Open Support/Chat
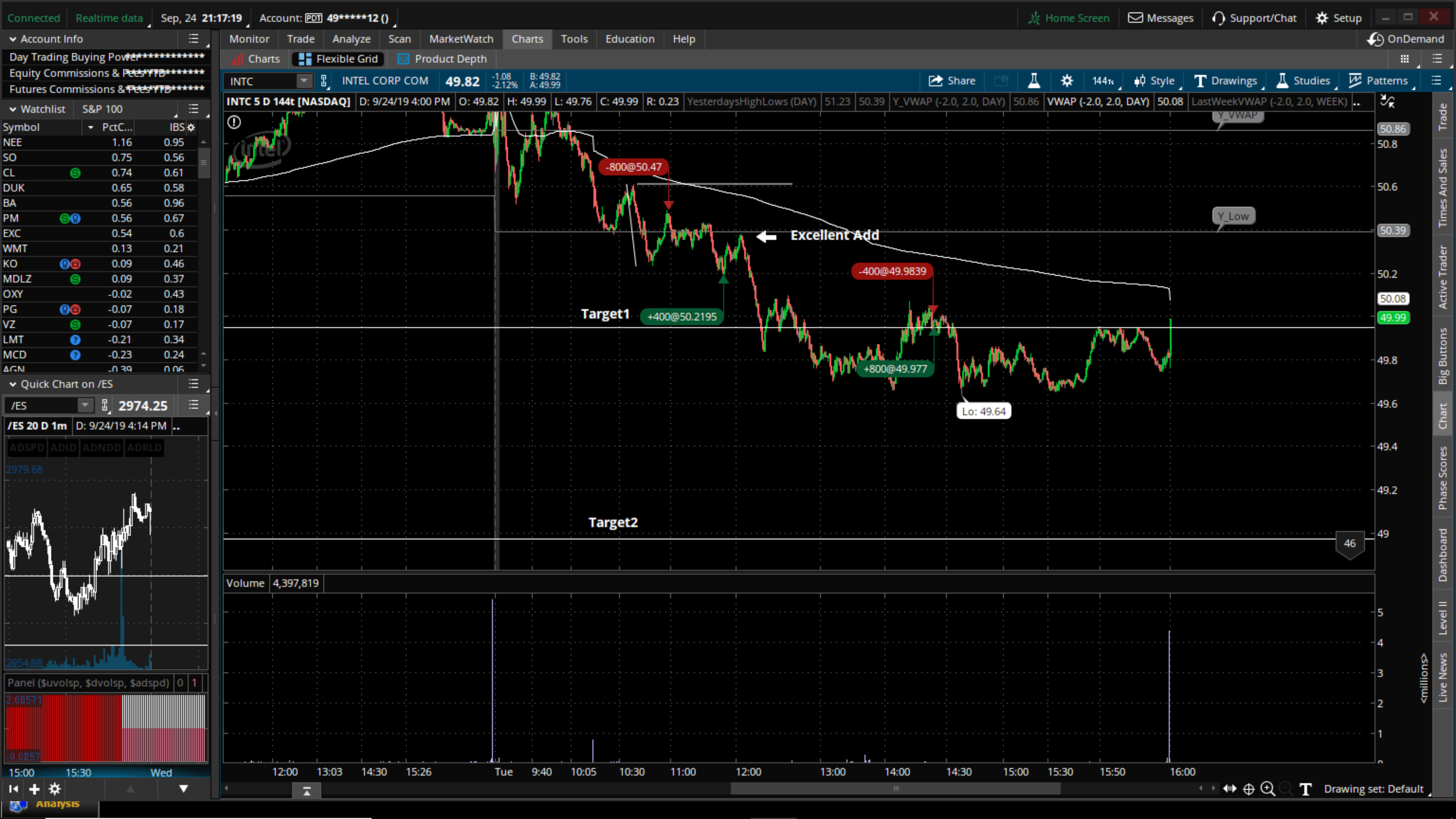Image resolution: width=1456 pixels, height=819 pixels. [x=1254, y=18]
